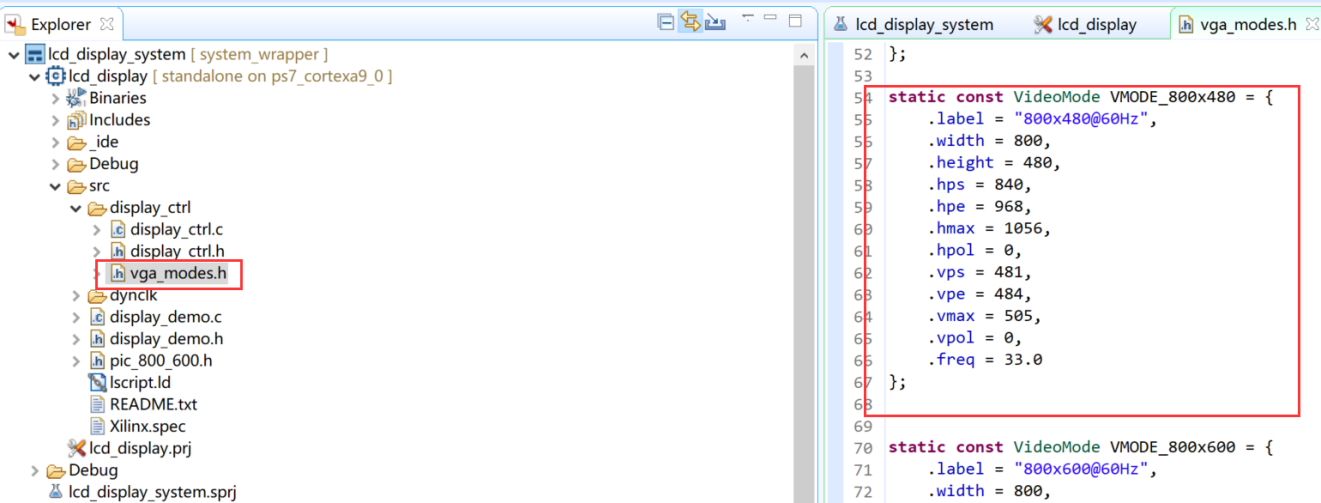Select README.txt in the Explorer tree
This screenshot has width=1321, height=503.
point(153,404)
